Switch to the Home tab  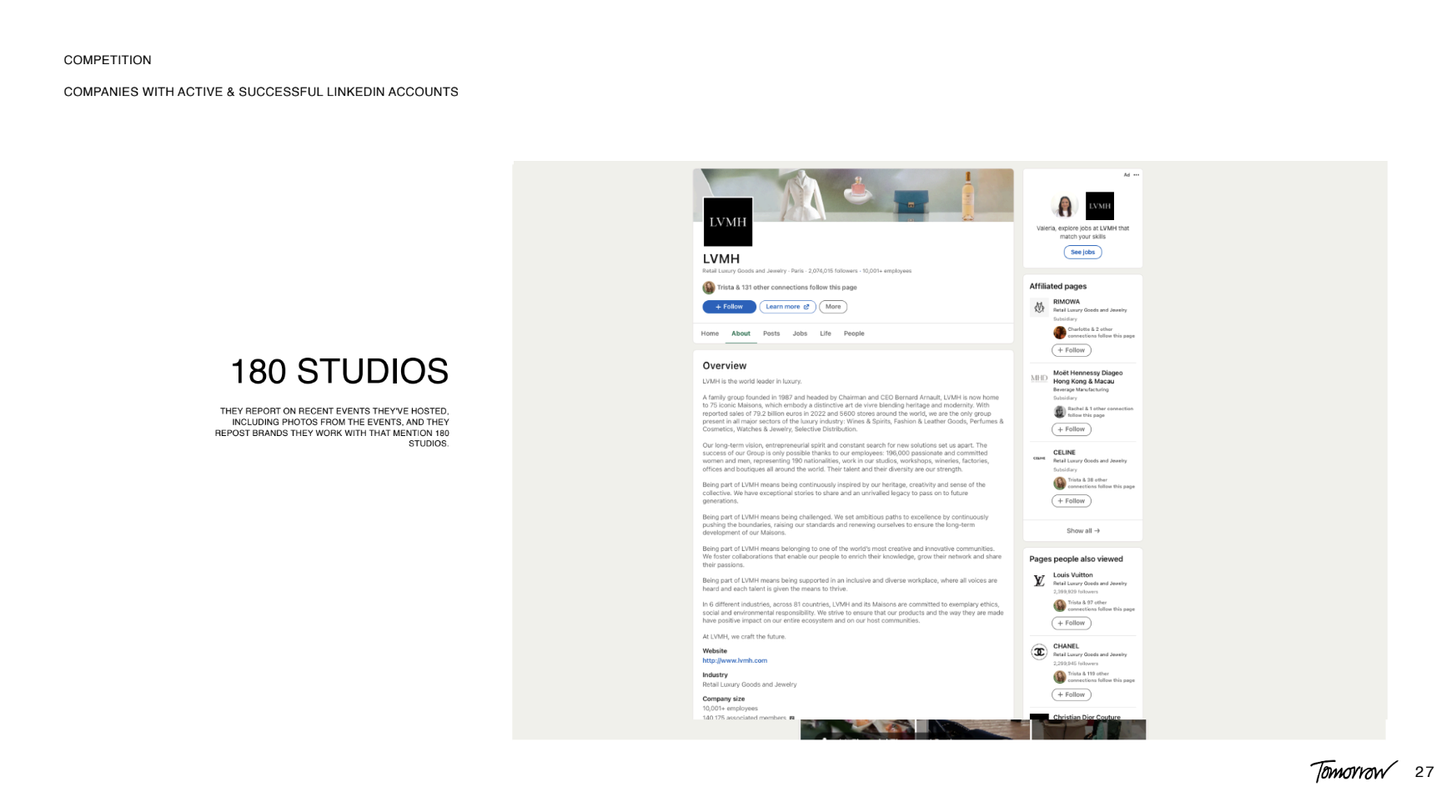point(710,333)
